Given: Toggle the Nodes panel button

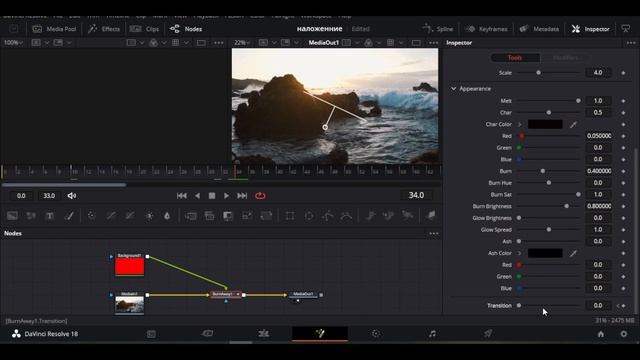Looking at the screenshot, I should pyautogui.click(x=186, y=29).
